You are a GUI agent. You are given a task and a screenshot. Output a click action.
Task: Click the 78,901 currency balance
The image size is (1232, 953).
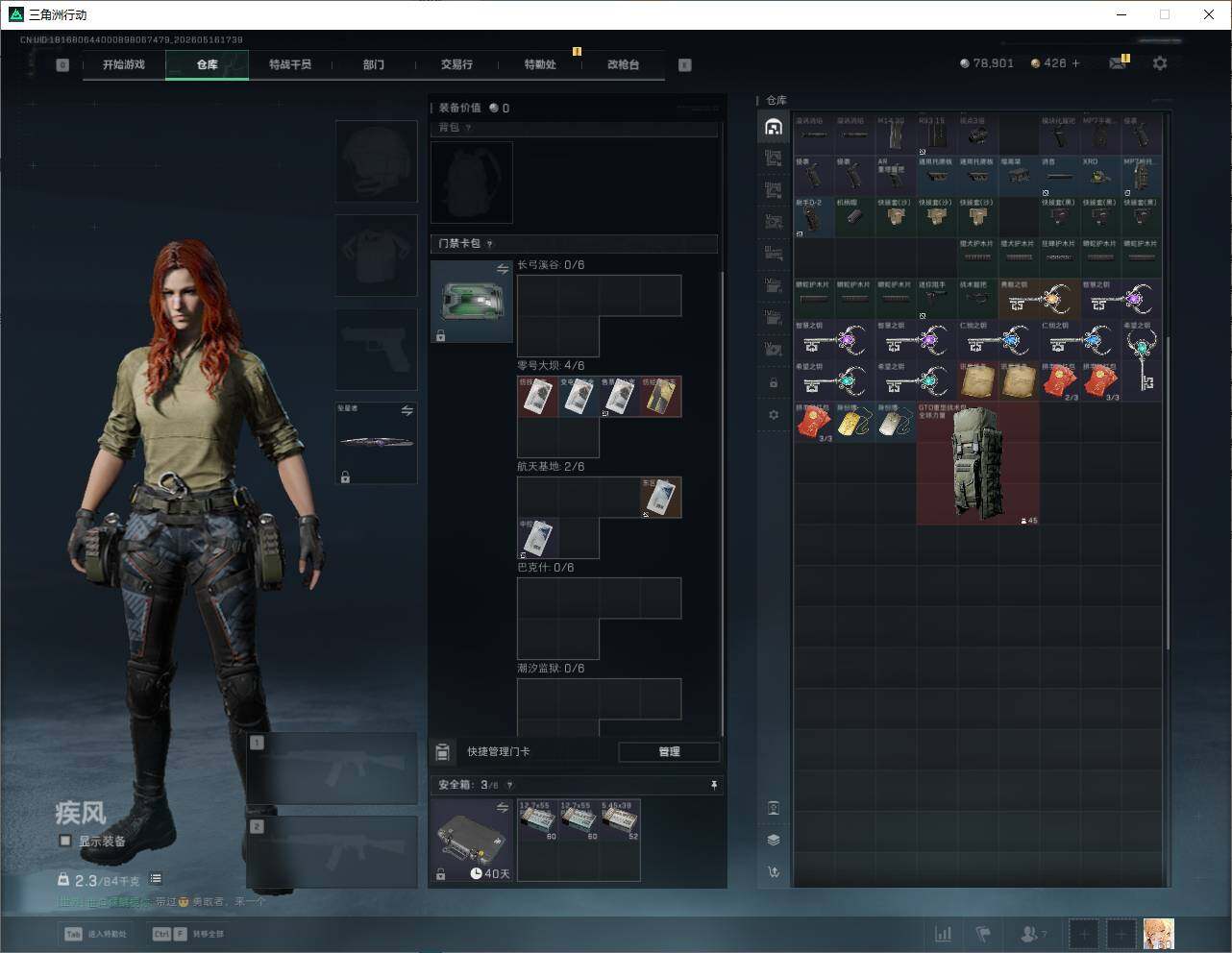[x=987, y=63]
